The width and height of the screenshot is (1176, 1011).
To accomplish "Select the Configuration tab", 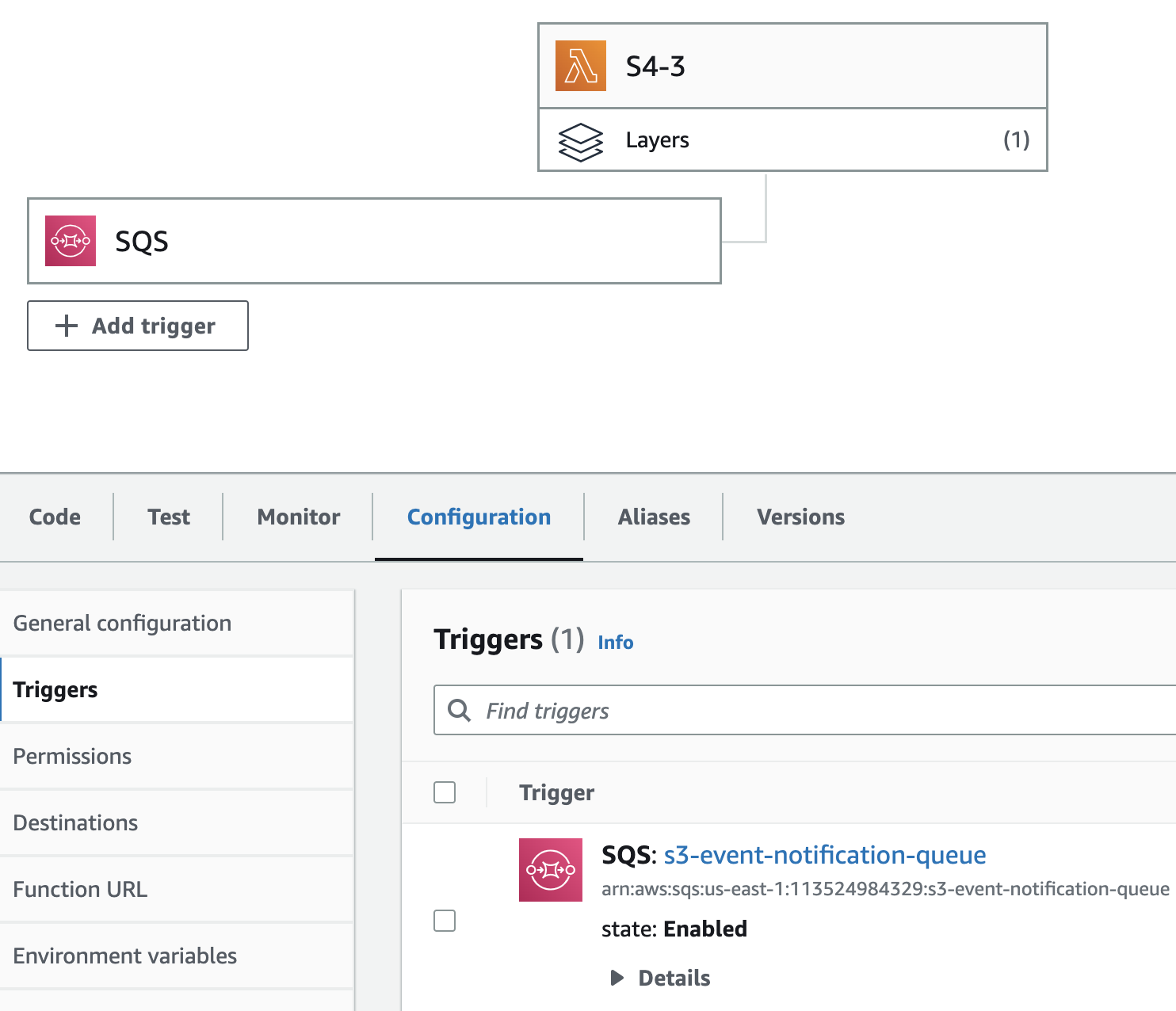I will (x=479, y=517).
